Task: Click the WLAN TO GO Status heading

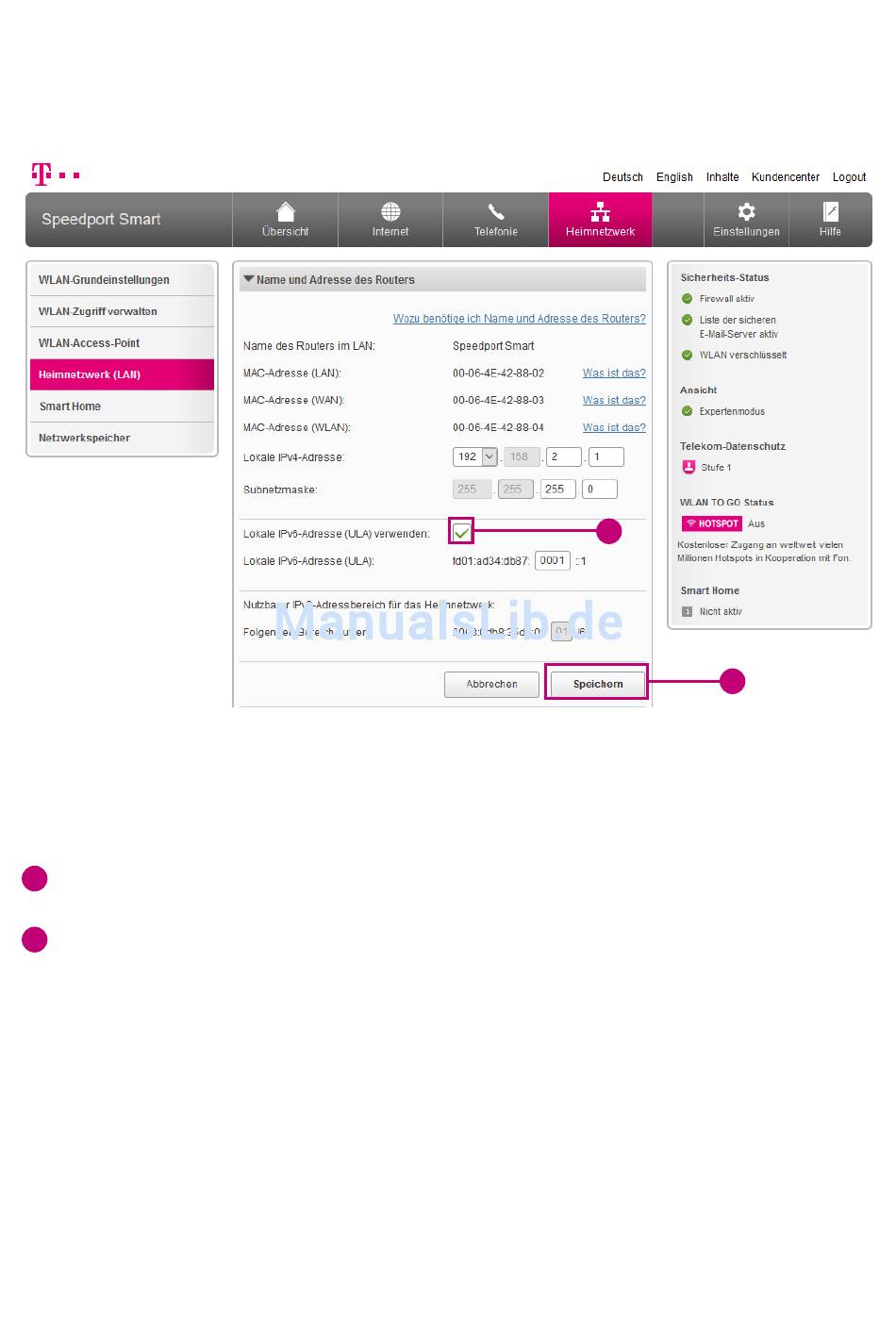Action: pos(726,503)
